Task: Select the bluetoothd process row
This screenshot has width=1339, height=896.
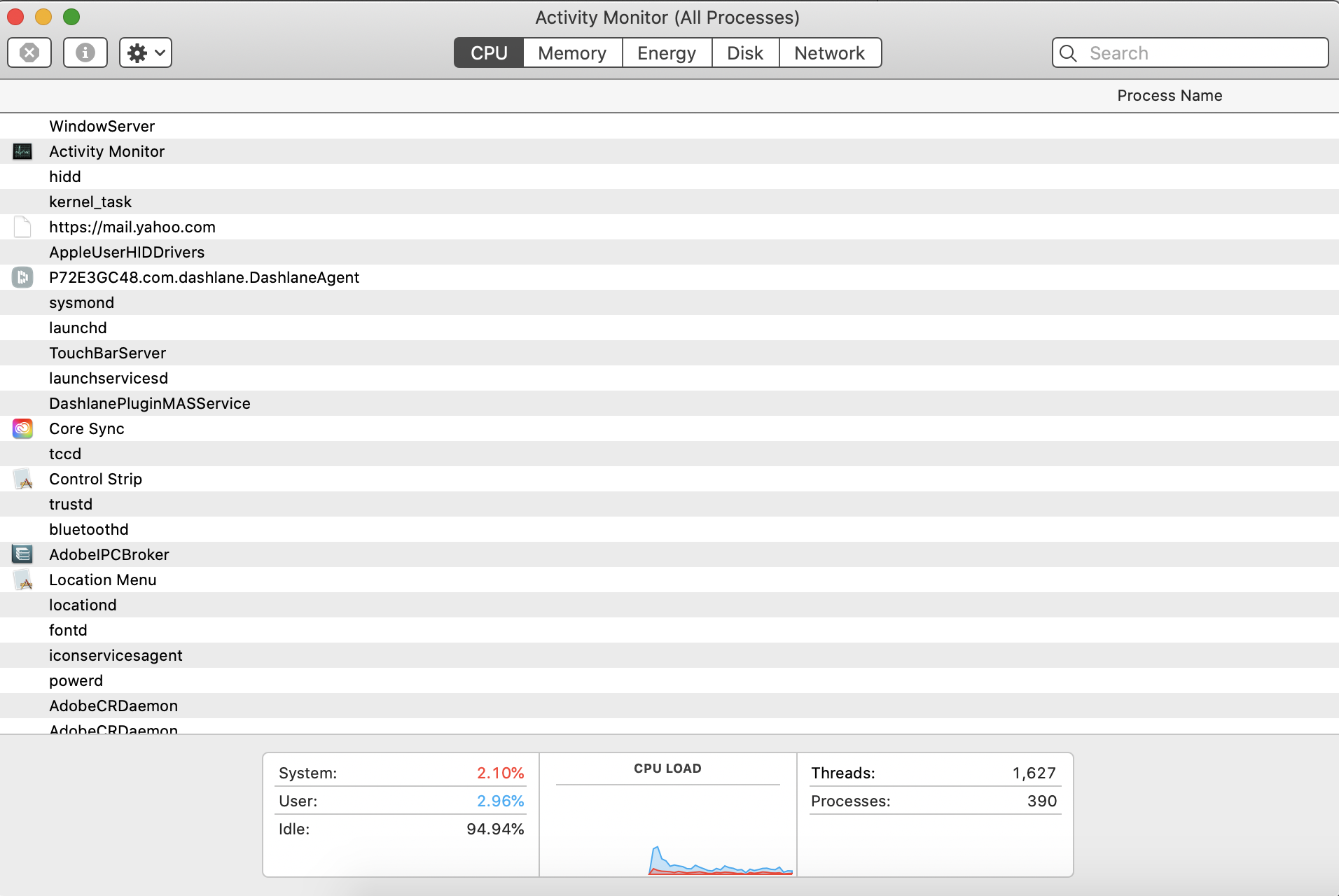Action: coord(669,529)
